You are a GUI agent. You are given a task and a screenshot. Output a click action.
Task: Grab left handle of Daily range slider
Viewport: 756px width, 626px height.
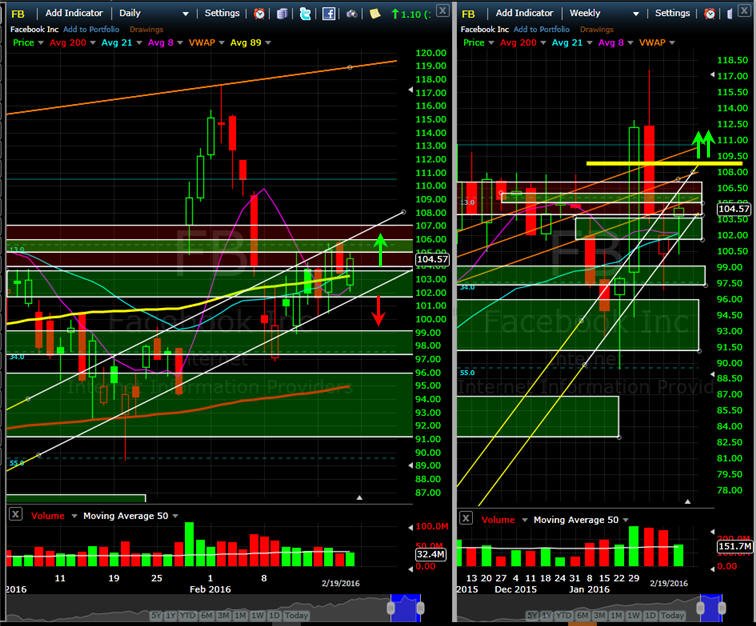391,608
